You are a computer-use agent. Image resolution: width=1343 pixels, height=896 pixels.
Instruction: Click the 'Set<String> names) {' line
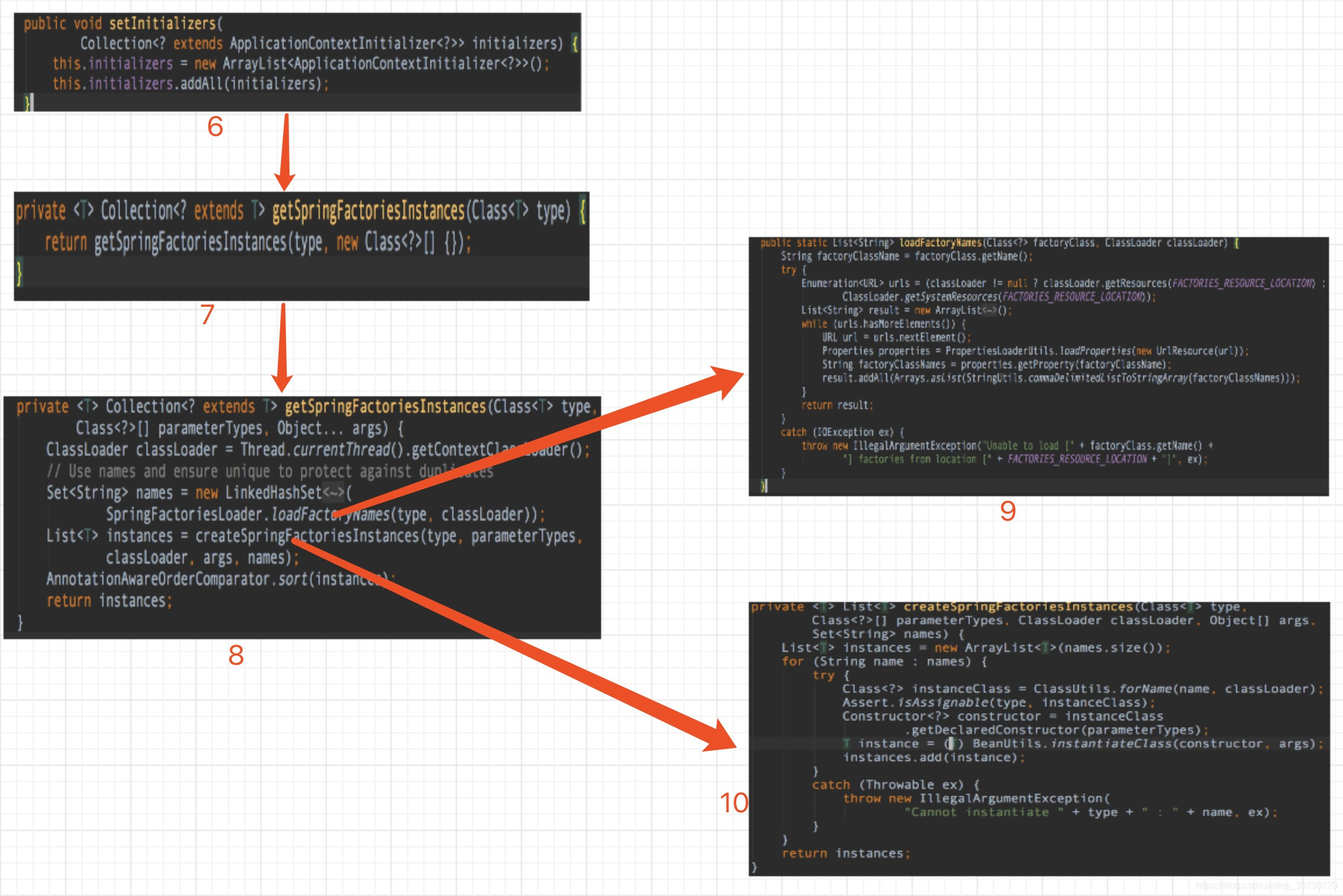888,634
